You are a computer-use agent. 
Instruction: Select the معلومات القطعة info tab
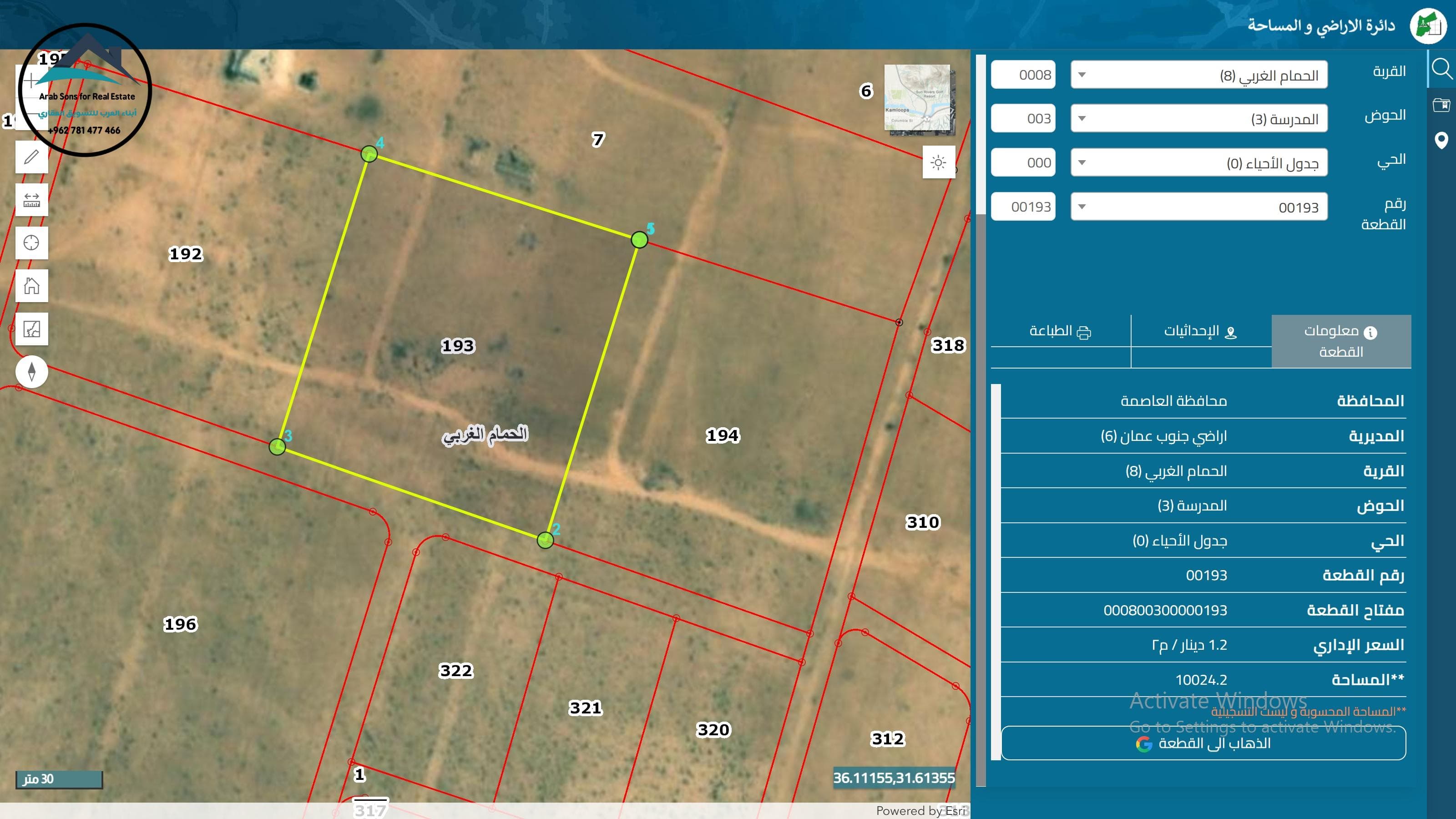[x=1341, y=341]
